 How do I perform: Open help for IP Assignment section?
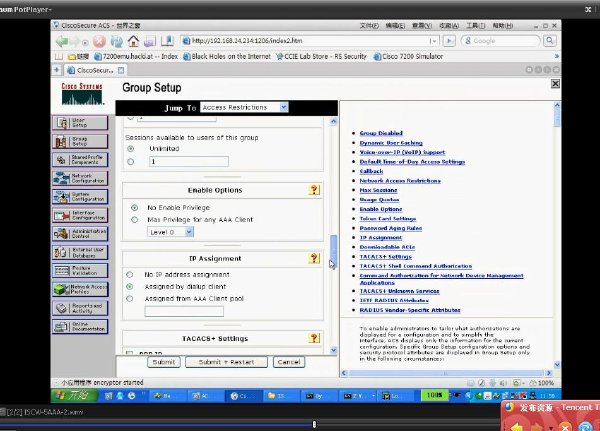click(x=314, y=258)
